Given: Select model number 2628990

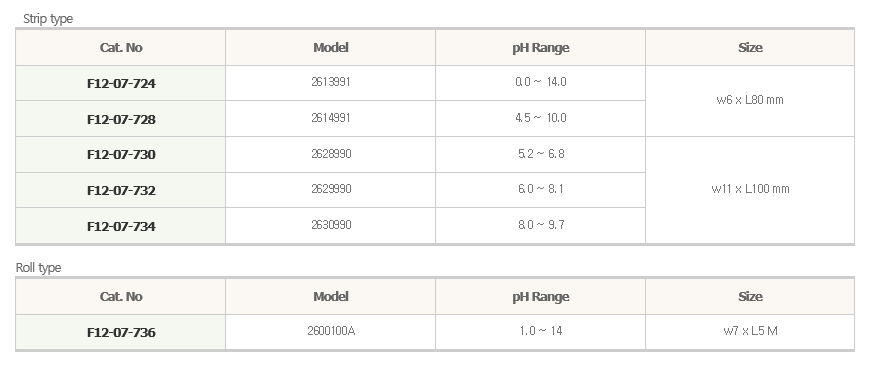Looking at the screenshot, I should coord(331,154).
